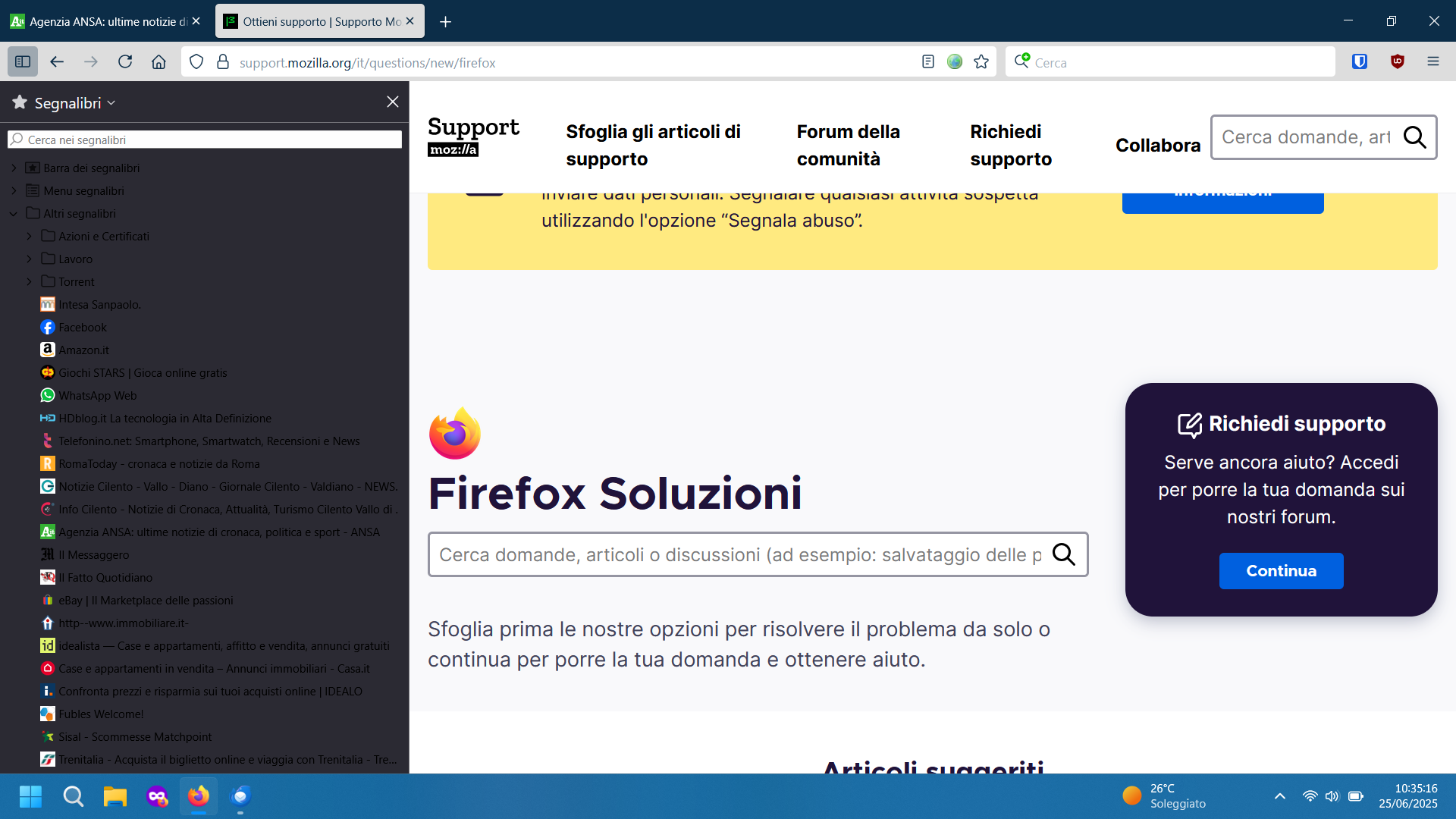Open Bitwarden extension icon
Image resolution: width=1456 pixels, height=819 pixels.
click(1360, 62)
